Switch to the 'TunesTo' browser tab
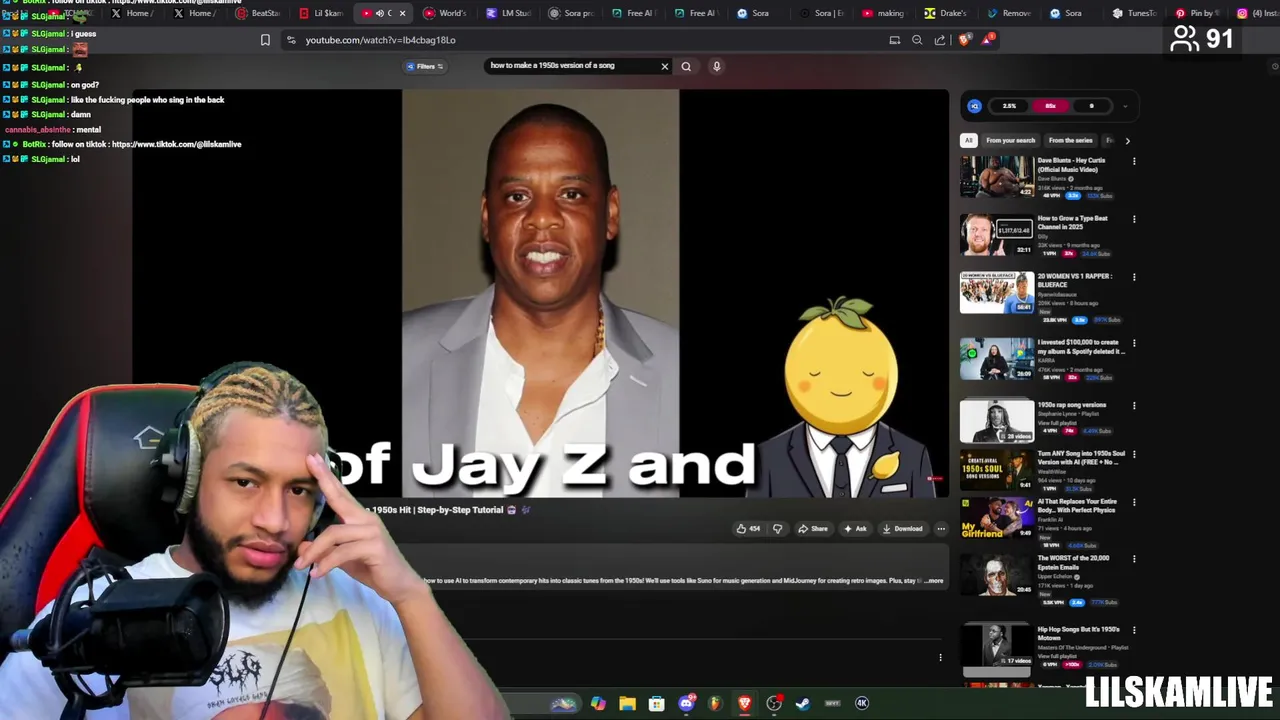This screenshot has width=1280, height=720. 1134,13
